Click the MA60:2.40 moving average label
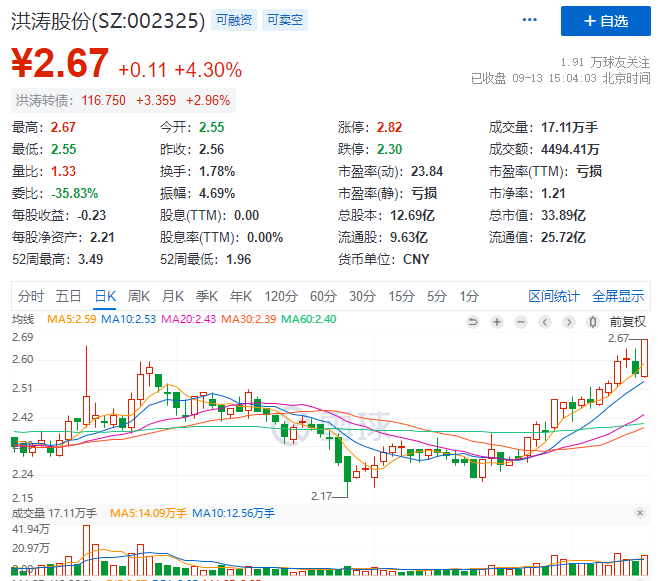Image resolution: width=658 pixels, height=581 pixels. 308,319
